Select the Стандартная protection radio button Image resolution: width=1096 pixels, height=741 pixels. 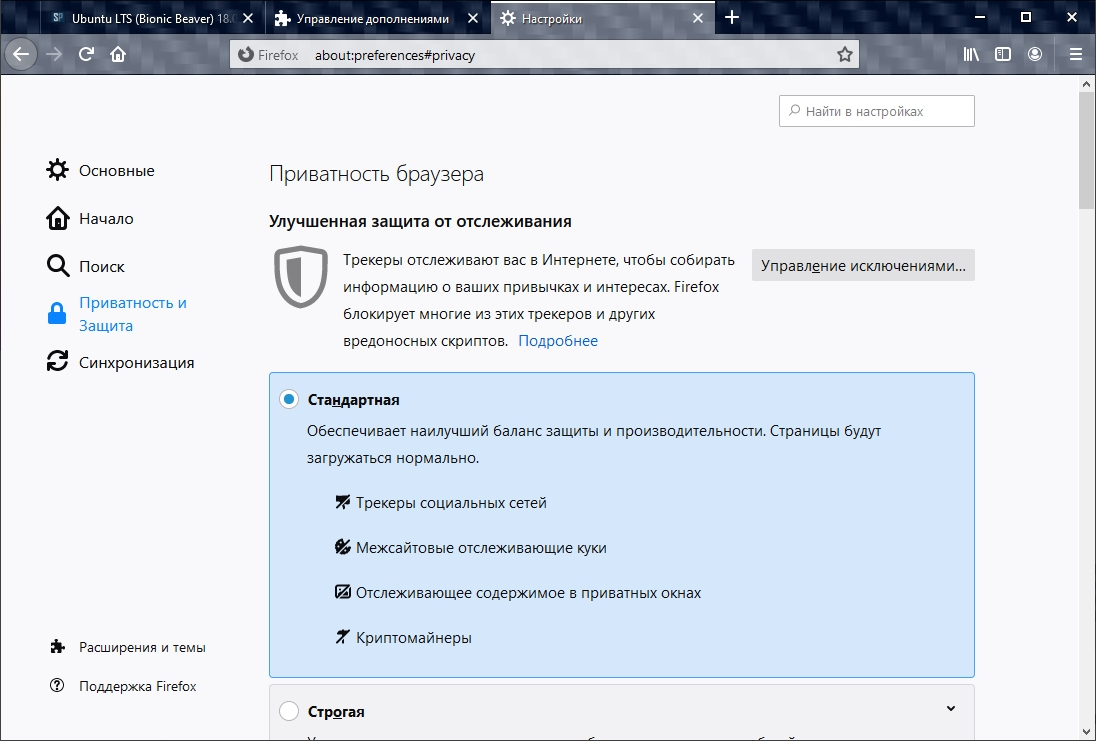pyautogui.click(x=289, y=400)
